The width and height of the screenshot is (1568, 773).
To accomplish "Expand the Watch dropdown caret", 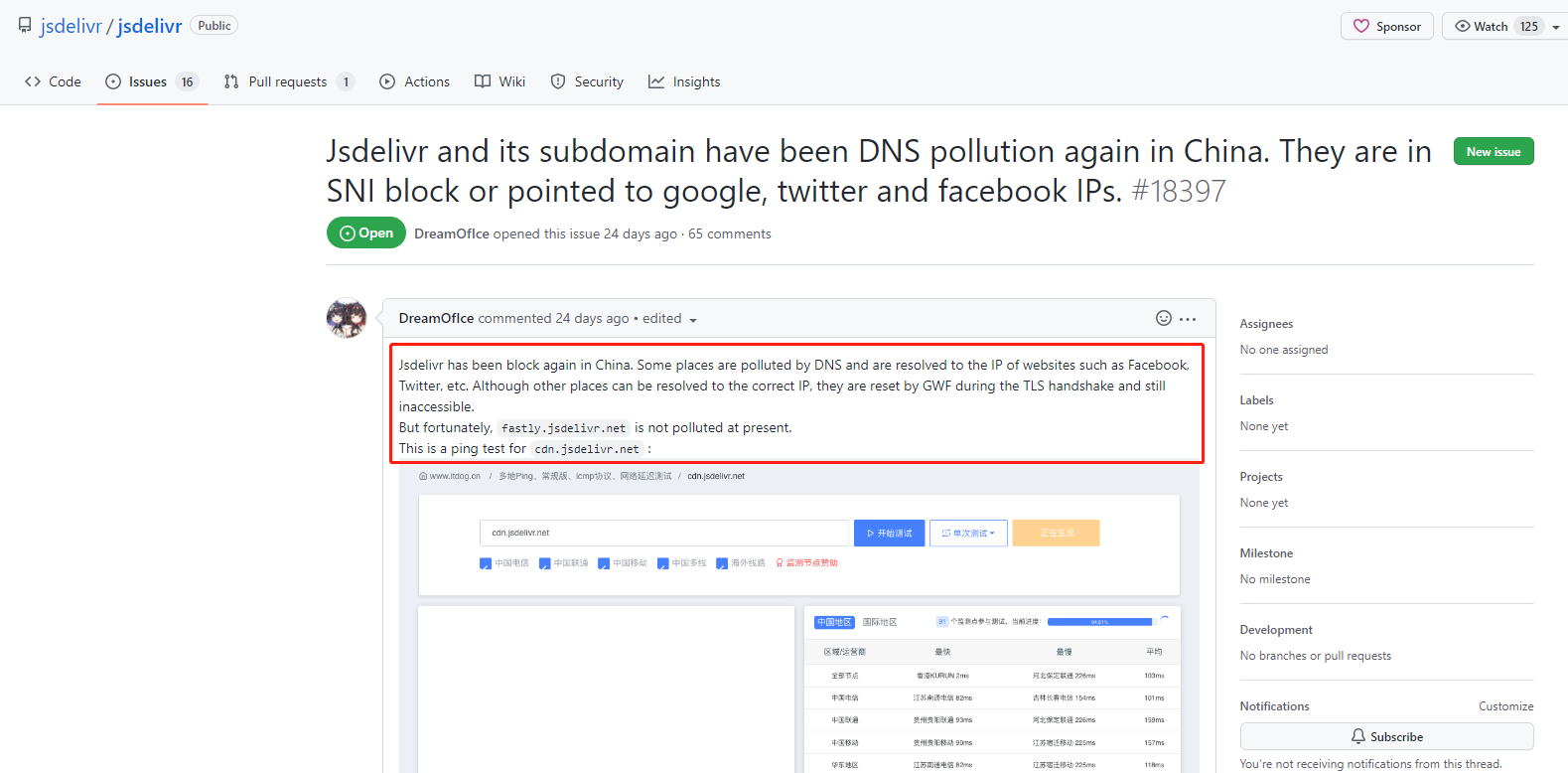I will [x=1556, y=28].
